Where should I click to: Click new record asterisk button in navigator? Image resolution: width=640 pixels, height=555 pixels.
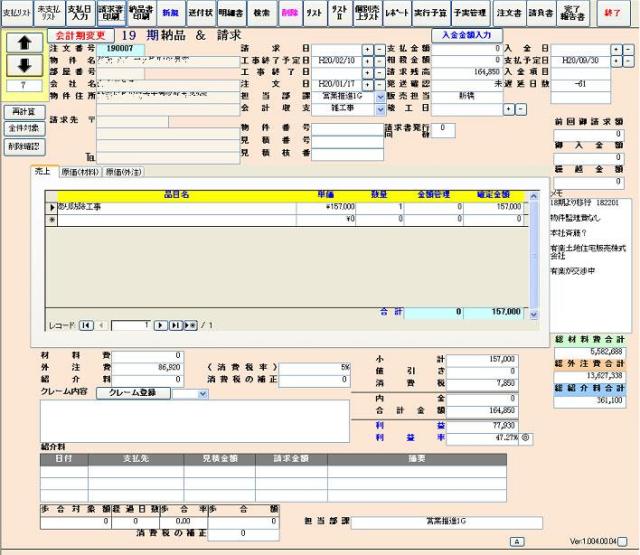pyautogui.click(x=190, y=325)
